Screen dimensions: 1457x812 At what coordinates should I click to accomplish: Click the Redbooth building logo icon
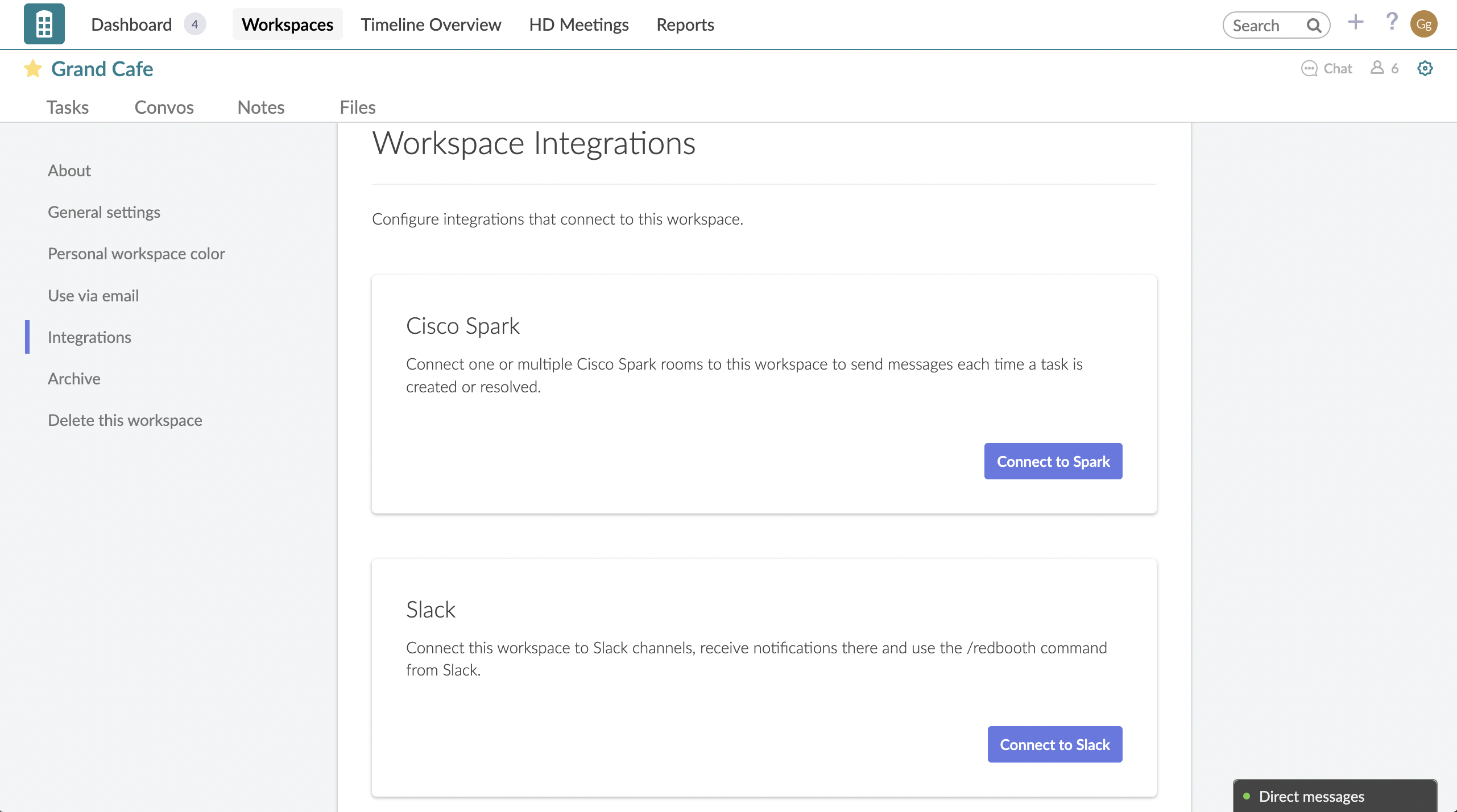click(x=44, y=24)
